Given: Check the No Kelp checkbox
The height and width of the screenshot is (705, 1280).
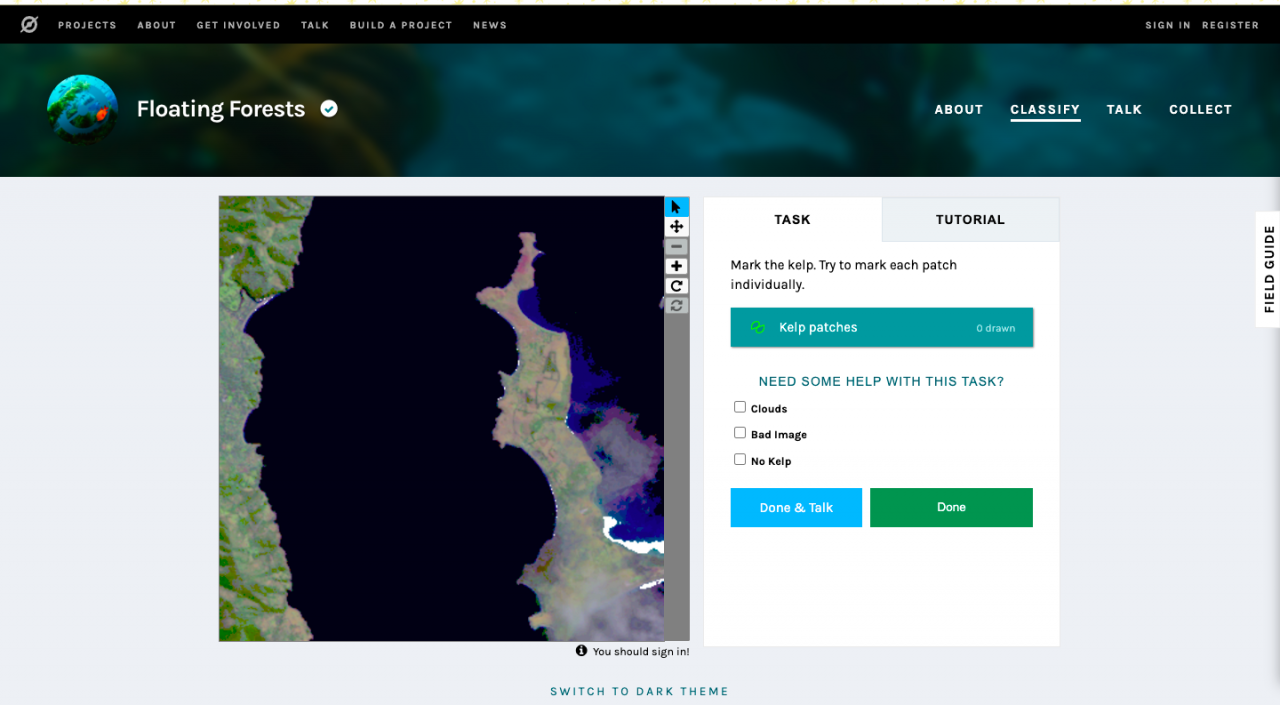Looking at the screenshot, I should (740, 460).
